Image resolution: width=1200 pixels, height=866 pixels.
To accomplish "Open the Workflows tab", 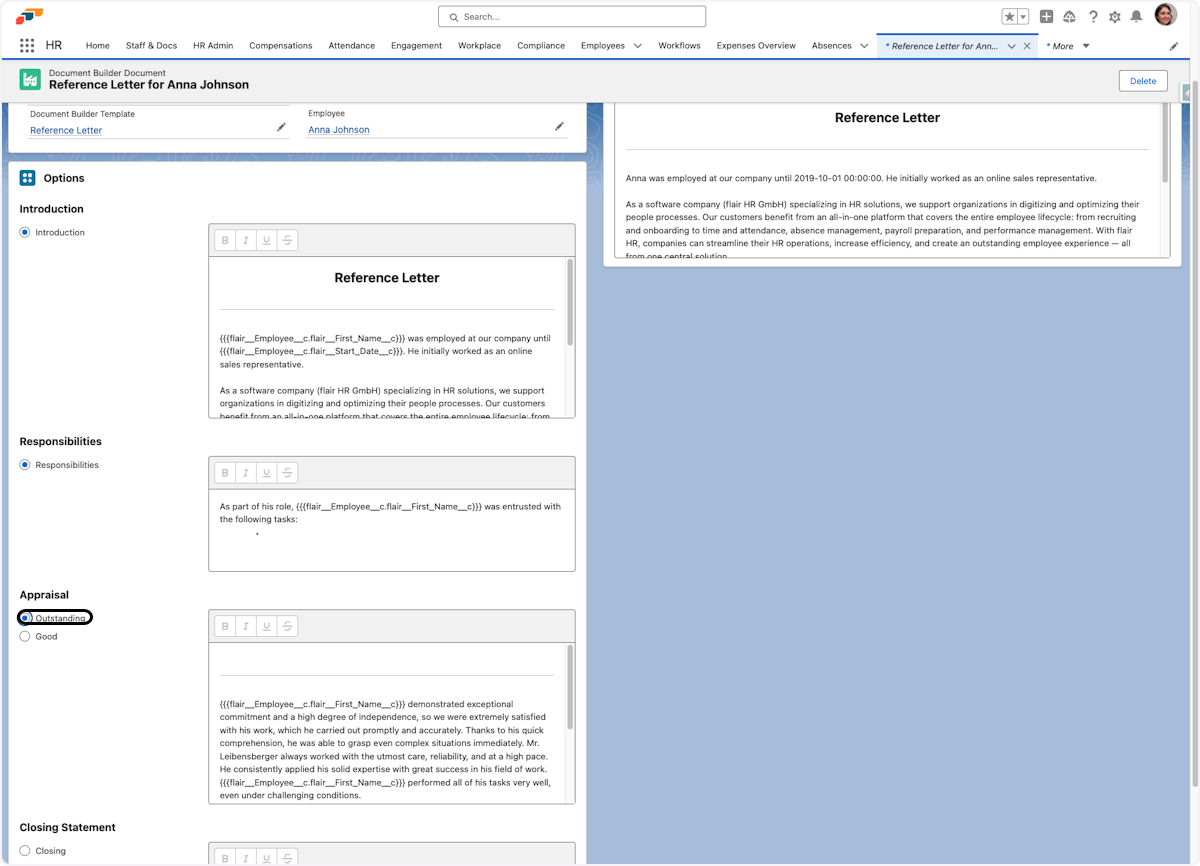I will point(679,45).
